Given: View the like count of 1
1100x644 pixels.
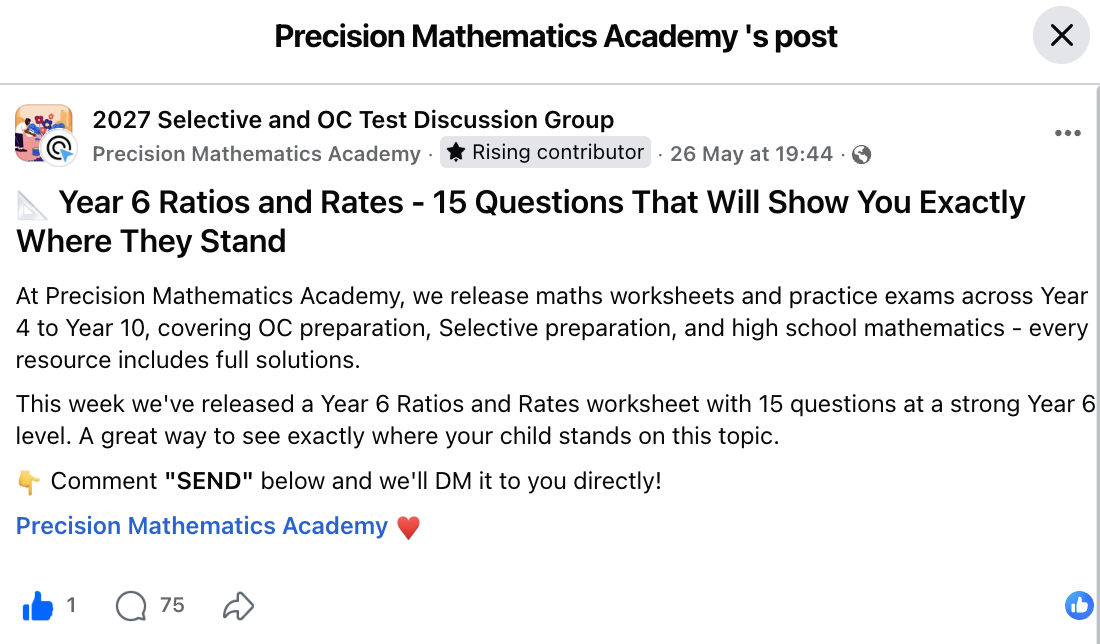Looking at the screenshot, I should point(71,605).
